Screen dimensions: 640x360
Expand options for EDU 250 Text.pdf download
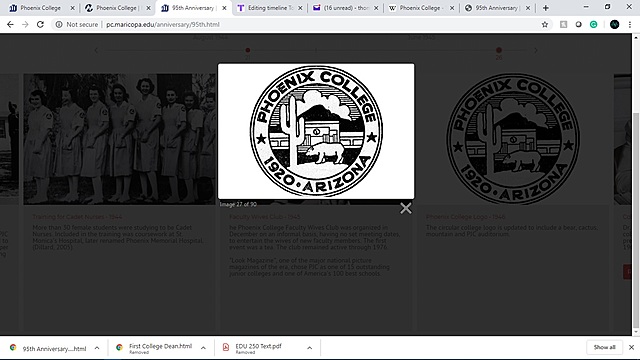(x=309, y=348)
